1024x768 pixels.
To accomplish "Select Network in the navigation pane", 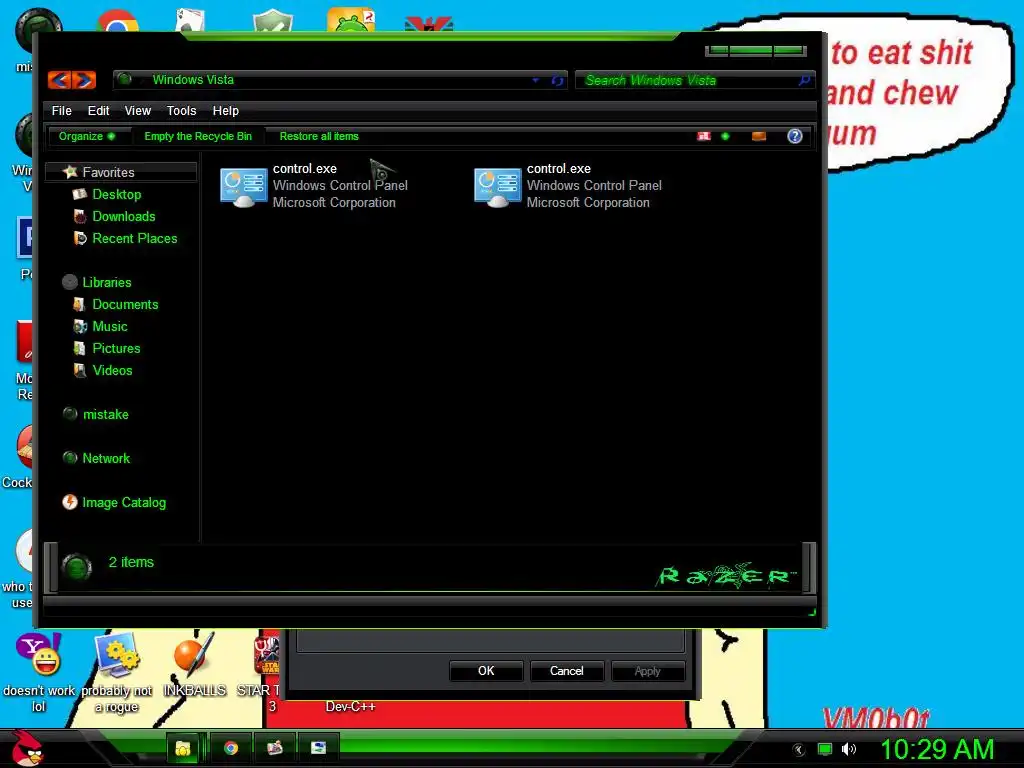I will pyautogui.click(x=106, y=458).
